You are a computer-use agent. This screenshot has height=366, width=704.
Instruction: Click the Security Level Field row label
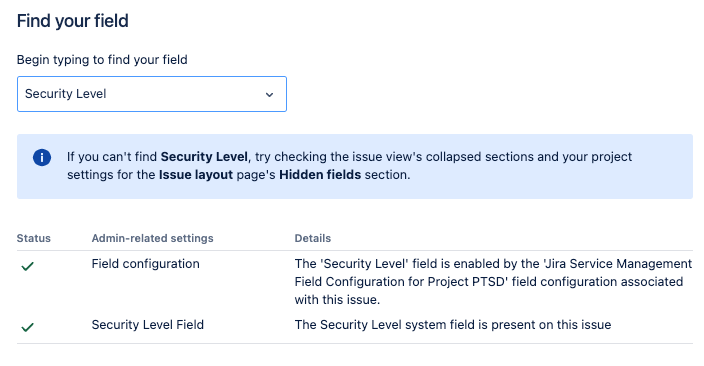point(148,325)
